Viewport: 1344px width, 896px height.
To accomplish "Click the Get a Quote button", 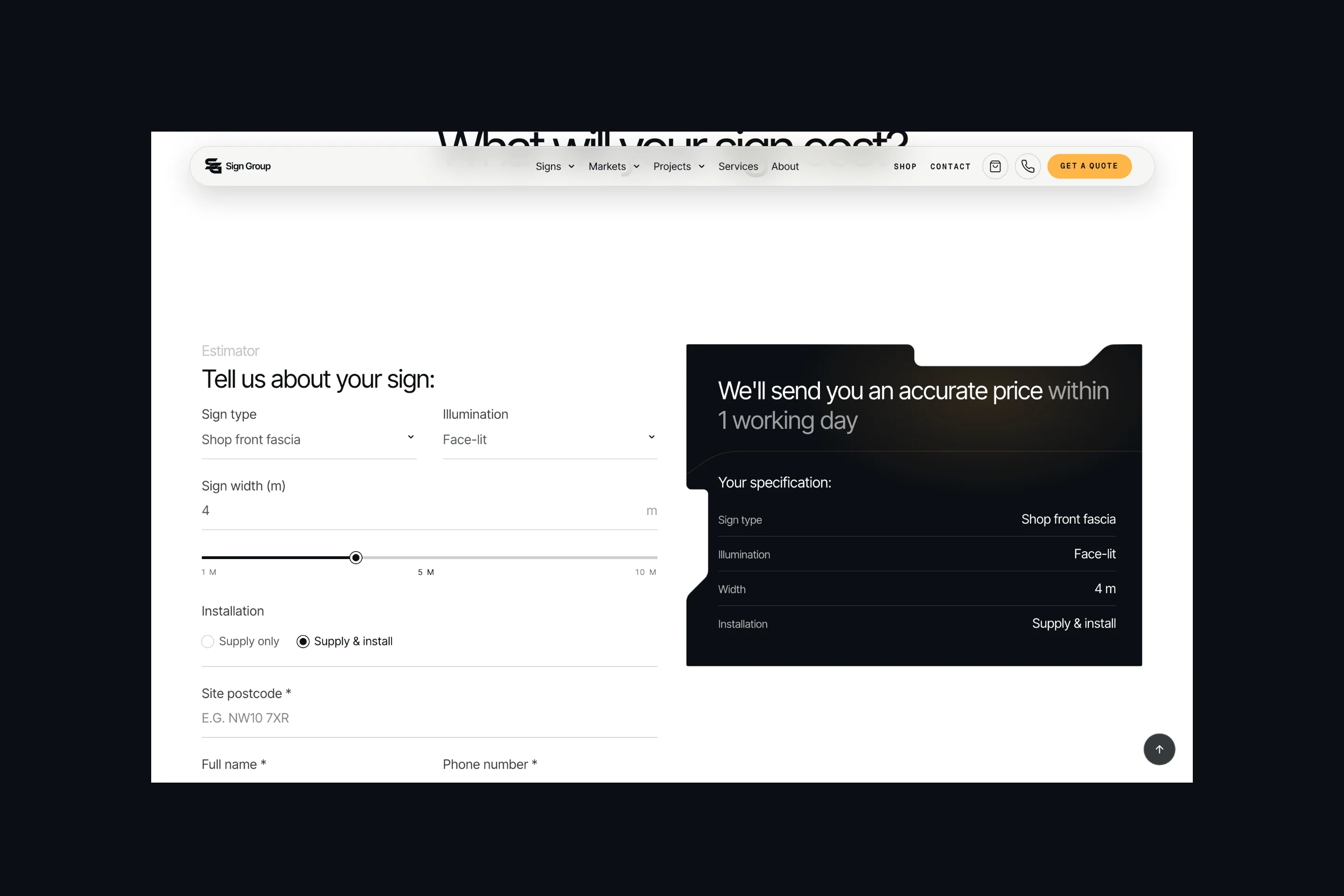I will coord(1089,166).
